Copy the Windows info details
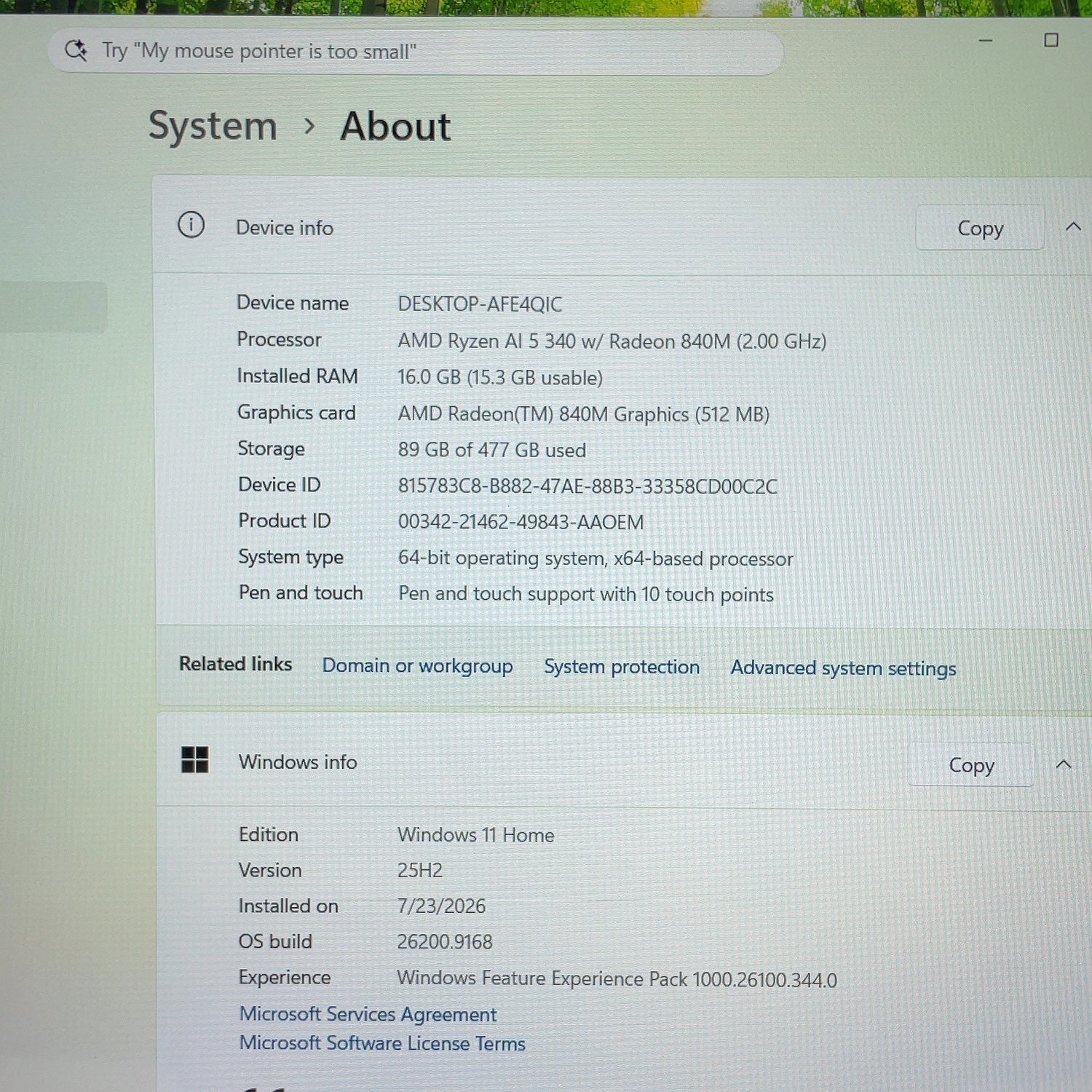The width and height of the screenshot is (1092, 1092). (971, 765)
